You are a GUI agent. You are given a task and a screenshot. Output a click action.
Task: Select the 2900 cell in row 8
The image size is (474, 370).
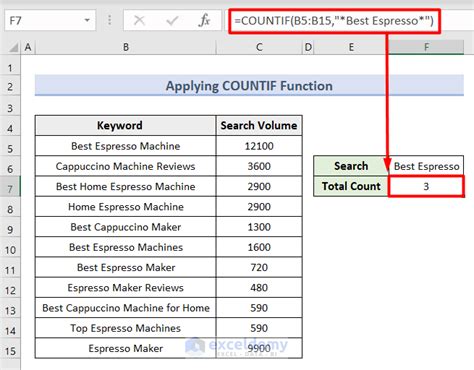point(259,207)
